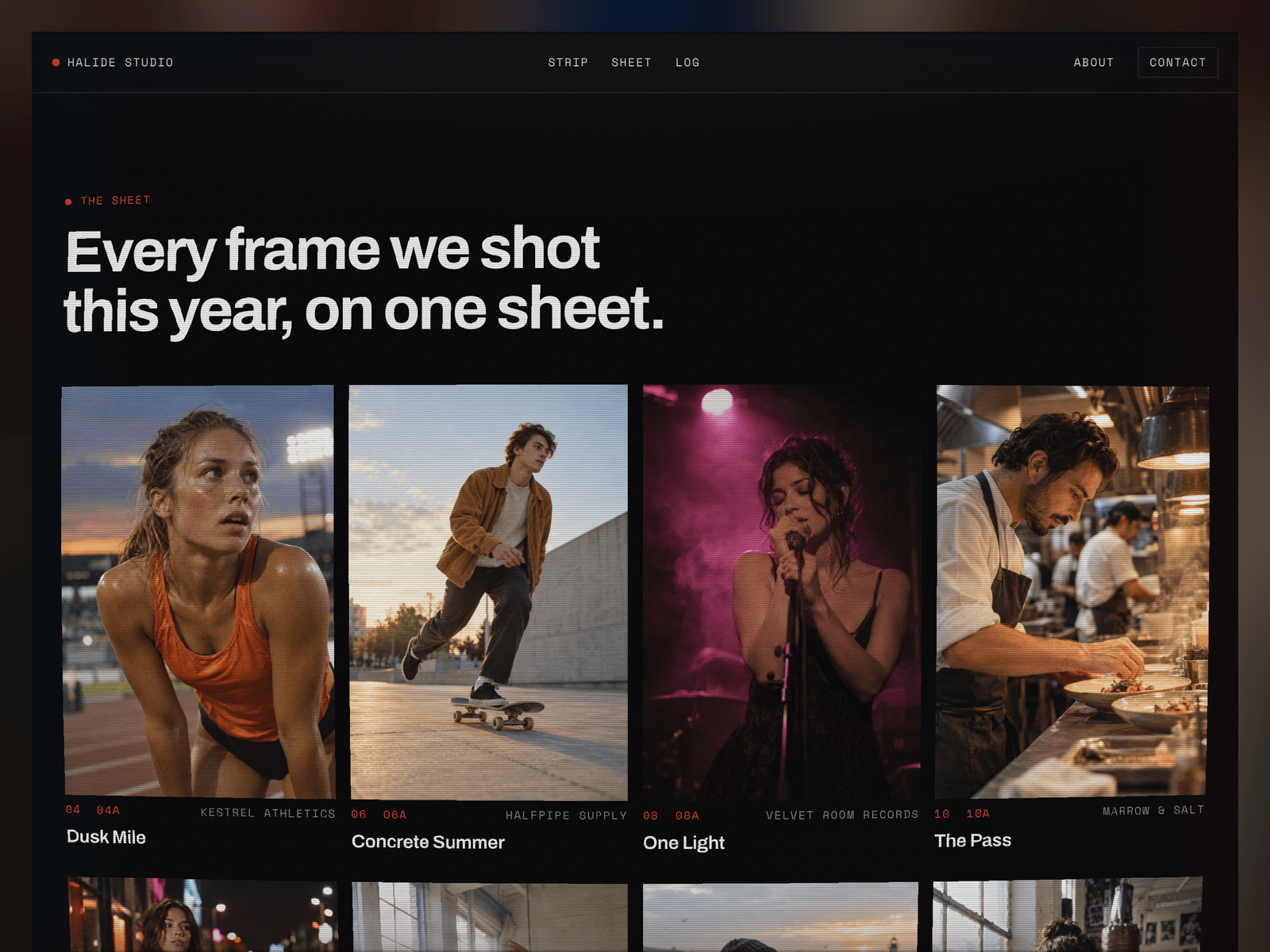Click the Halfpipe Supply client label
The height and width of the screenshot is (952, 1270).
[x=566, y=816]
